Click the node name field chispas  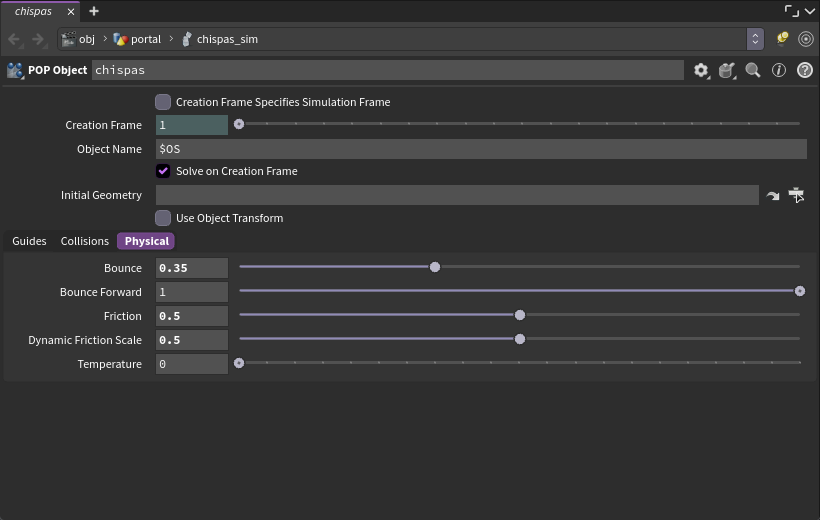click(x=388, y=70)
